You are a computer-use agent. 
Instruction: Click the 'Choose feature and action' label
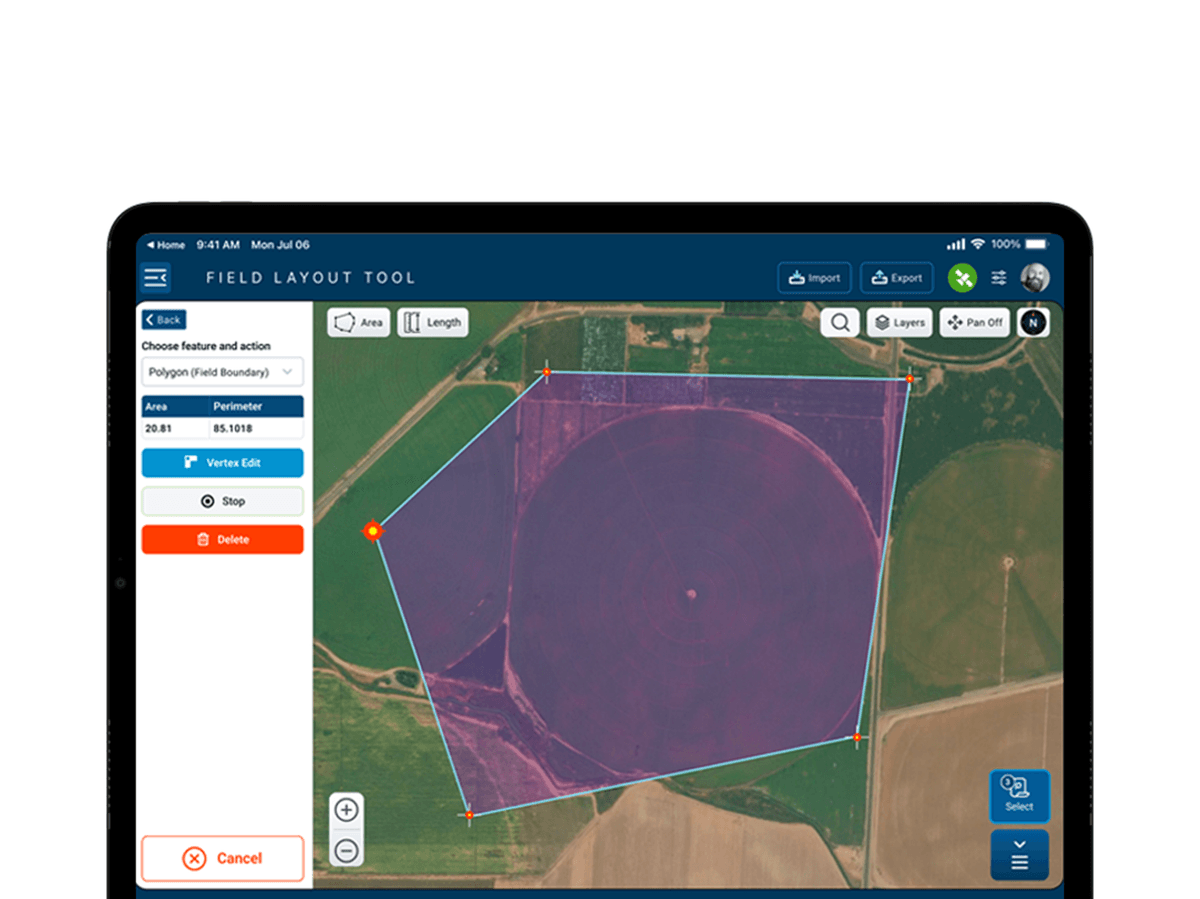pyautogui.click(x=206, y=346)
